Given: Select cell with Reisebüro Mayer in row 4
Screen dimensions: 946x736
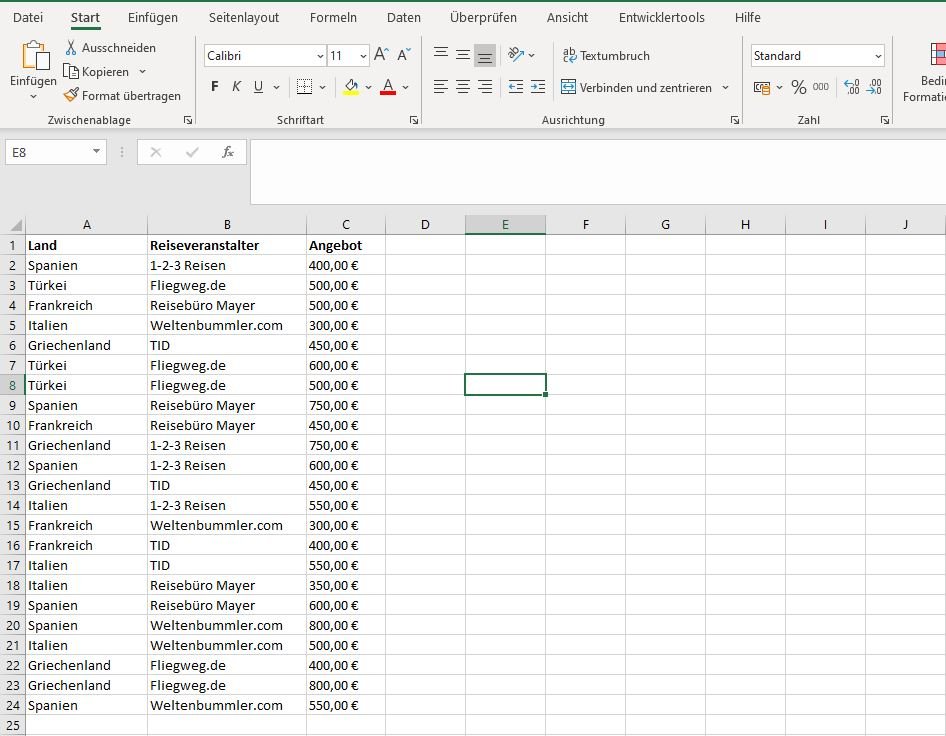Looking at the screenshot, I should click(227, 305).
